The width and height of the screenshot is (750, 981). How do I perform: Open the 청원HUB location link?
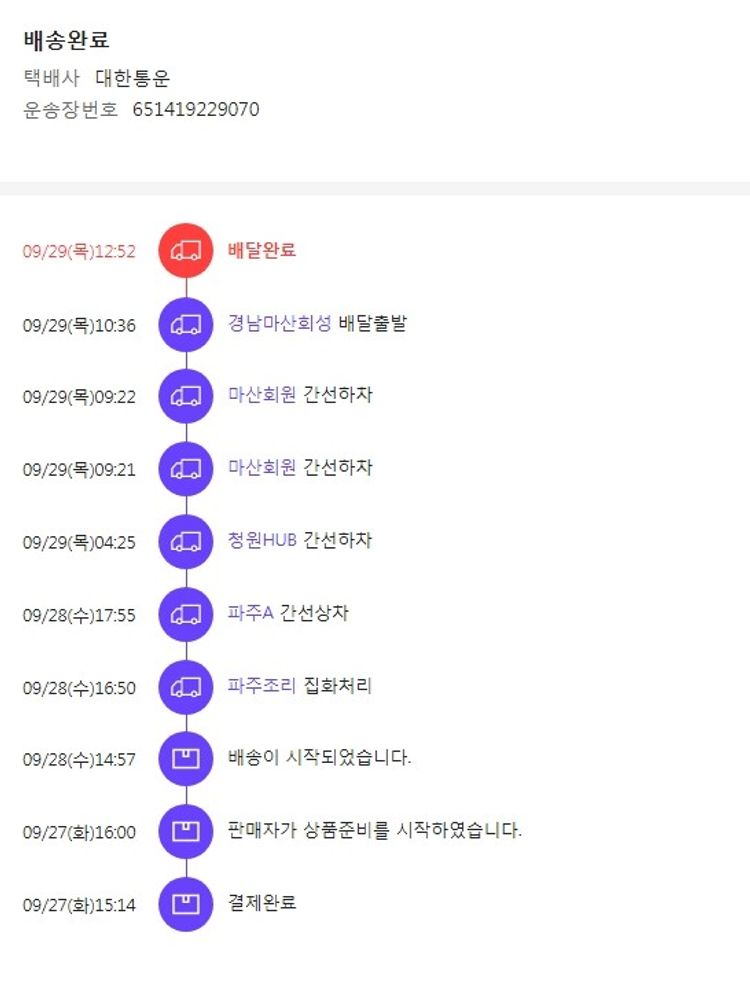262,540
